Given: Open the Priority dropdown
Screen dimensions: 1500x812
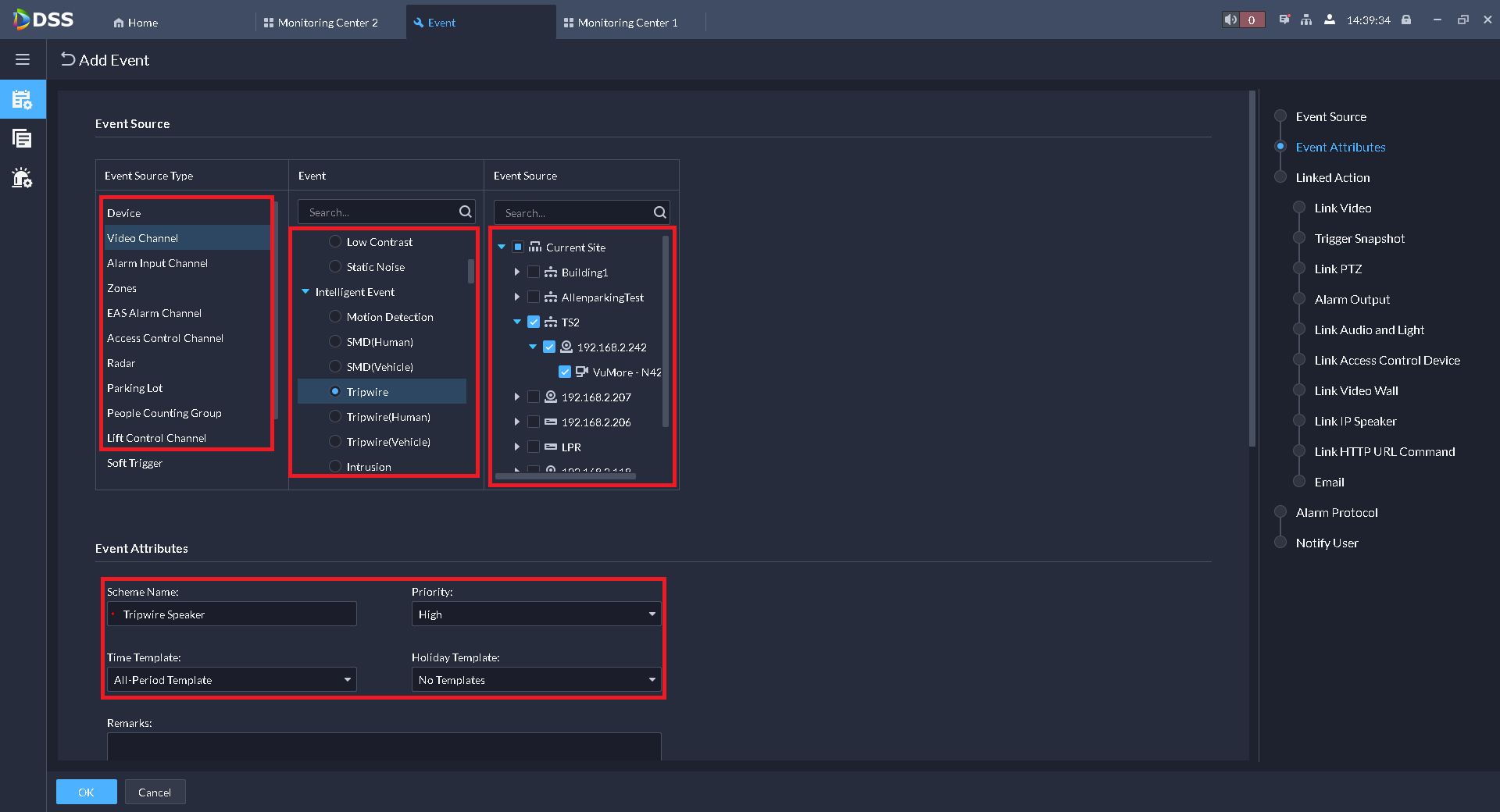Looking at the screenshot, I should (x=536, y=614).
